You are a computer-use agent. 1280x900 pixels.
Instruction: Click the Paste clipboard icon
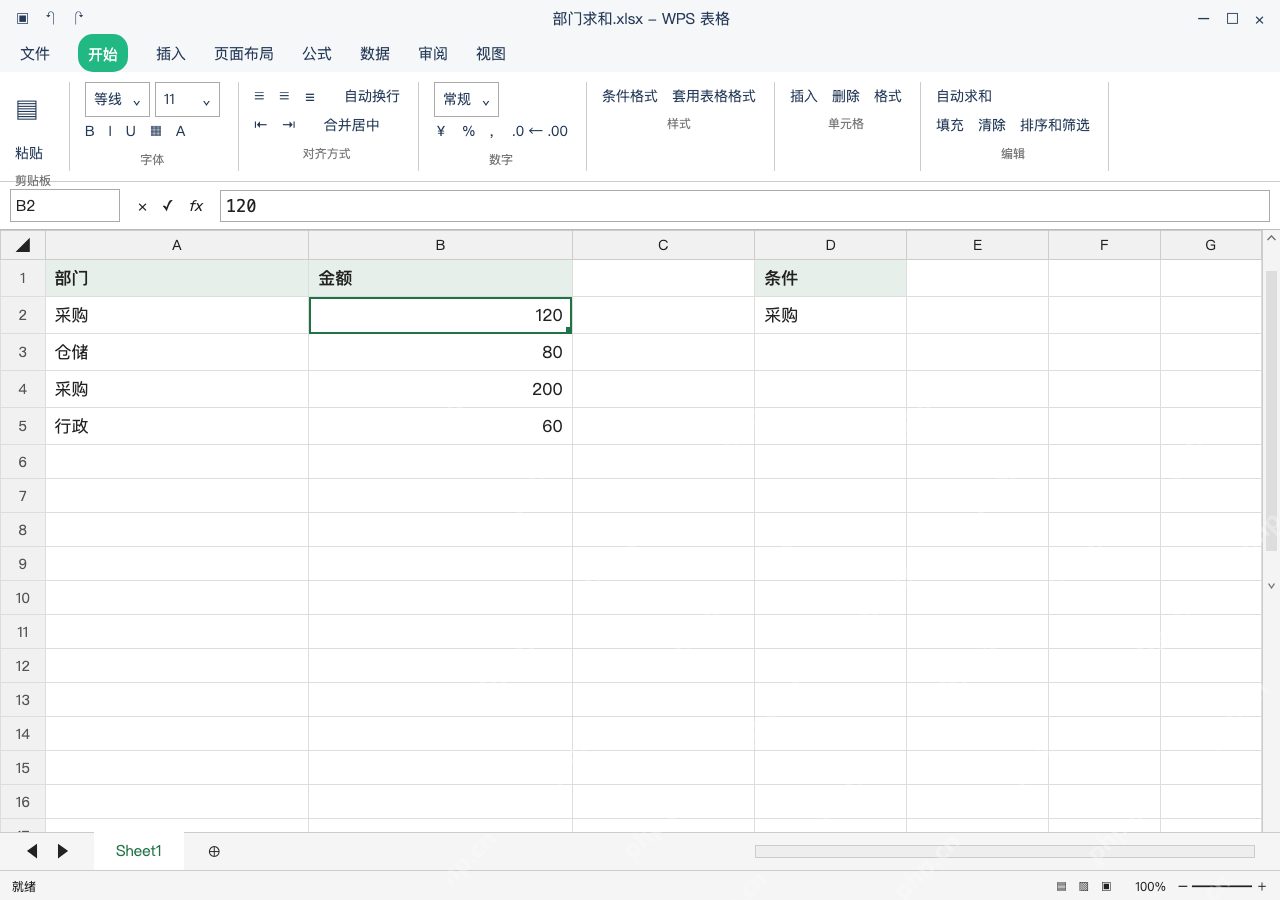(27, 110)
